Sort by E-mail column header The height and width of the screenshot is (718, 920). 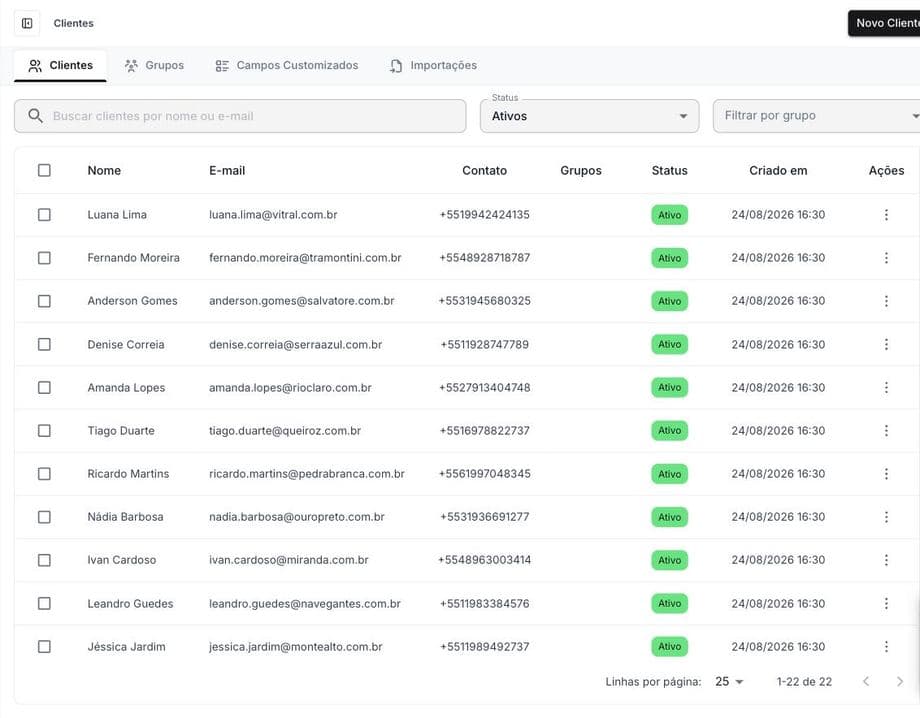[227, 170]
